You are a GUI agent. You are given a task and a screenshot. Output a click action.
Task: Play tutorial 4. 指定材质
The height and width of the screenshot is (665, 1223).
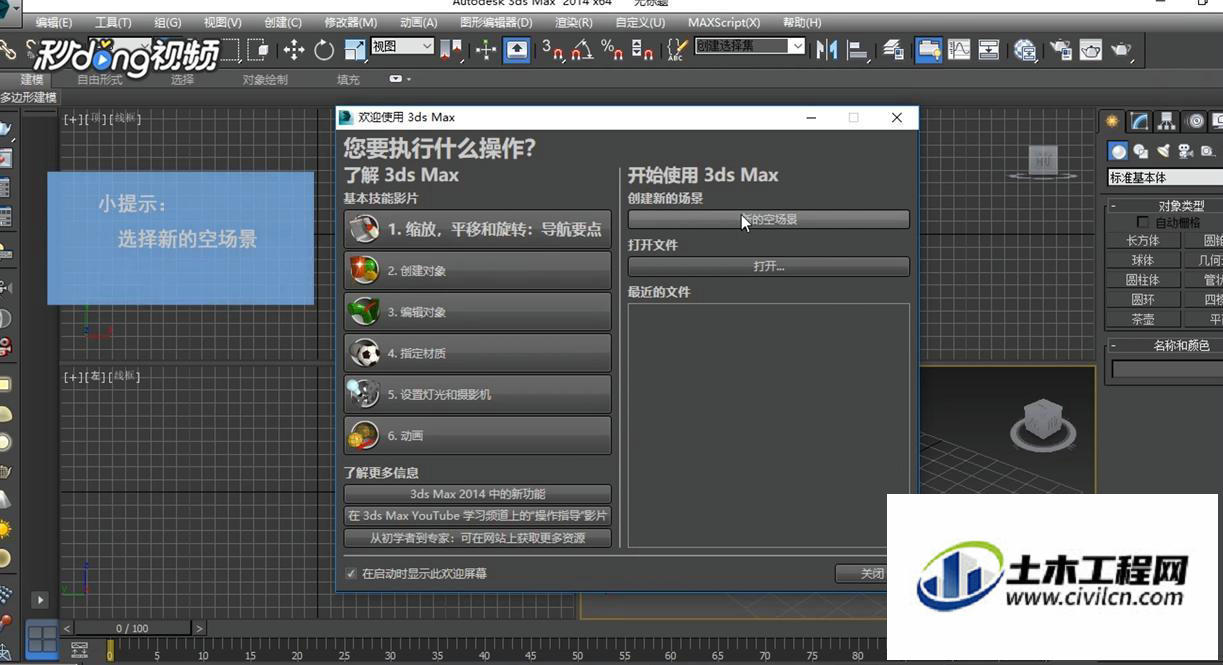coord(477,353)
